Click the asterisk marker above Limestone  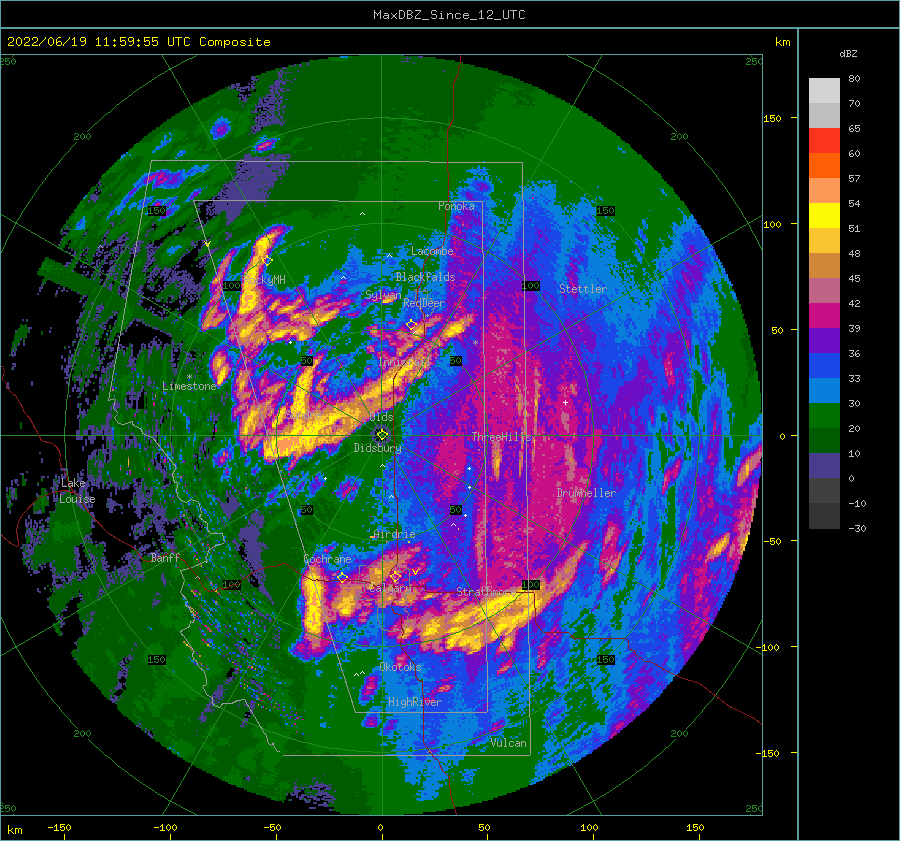[189, 377]
